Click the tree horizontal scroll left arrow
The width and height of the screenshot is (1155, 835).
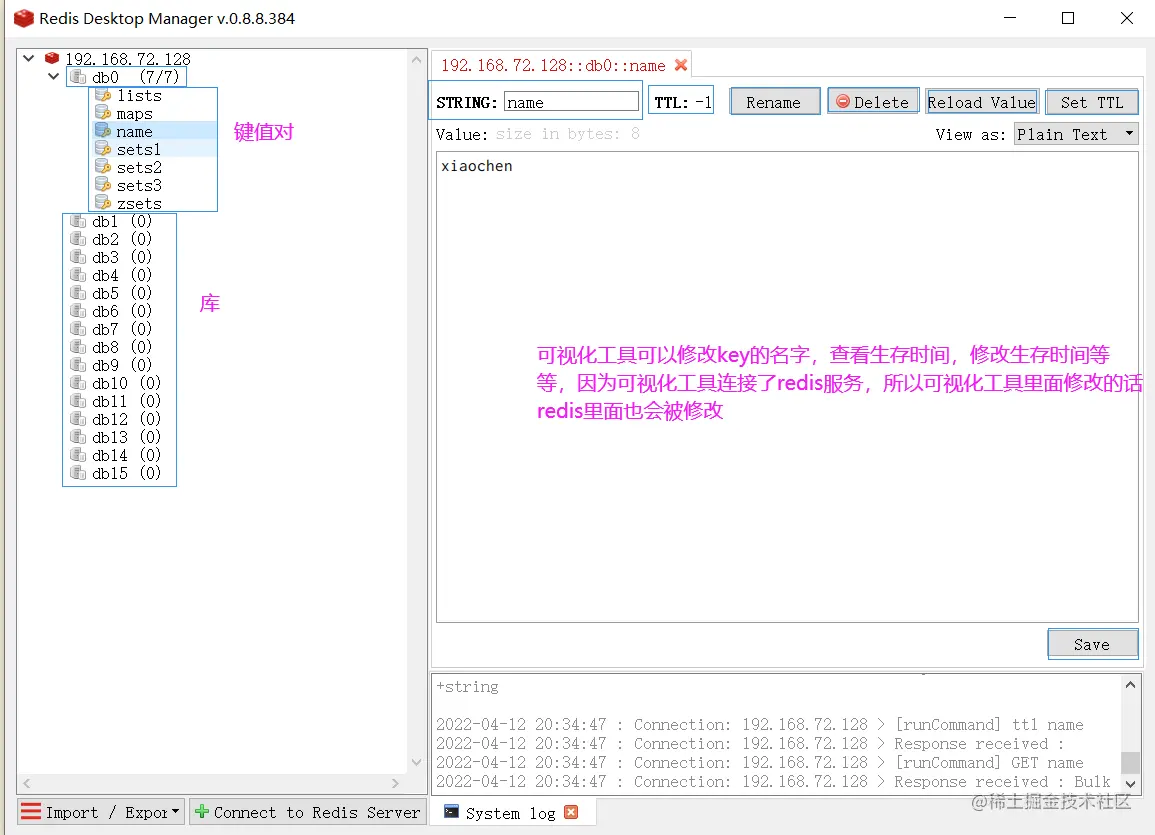27,783
